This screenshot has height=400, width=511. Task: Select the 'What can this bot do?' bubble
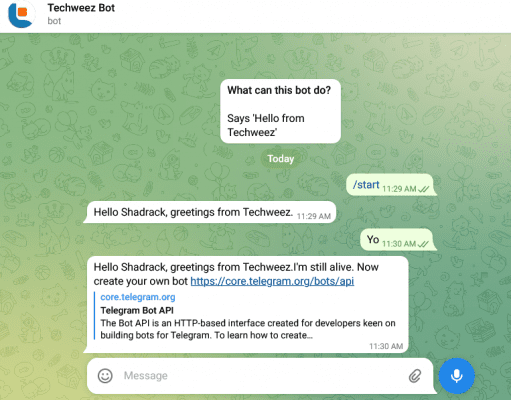click(x=280, y=111)
